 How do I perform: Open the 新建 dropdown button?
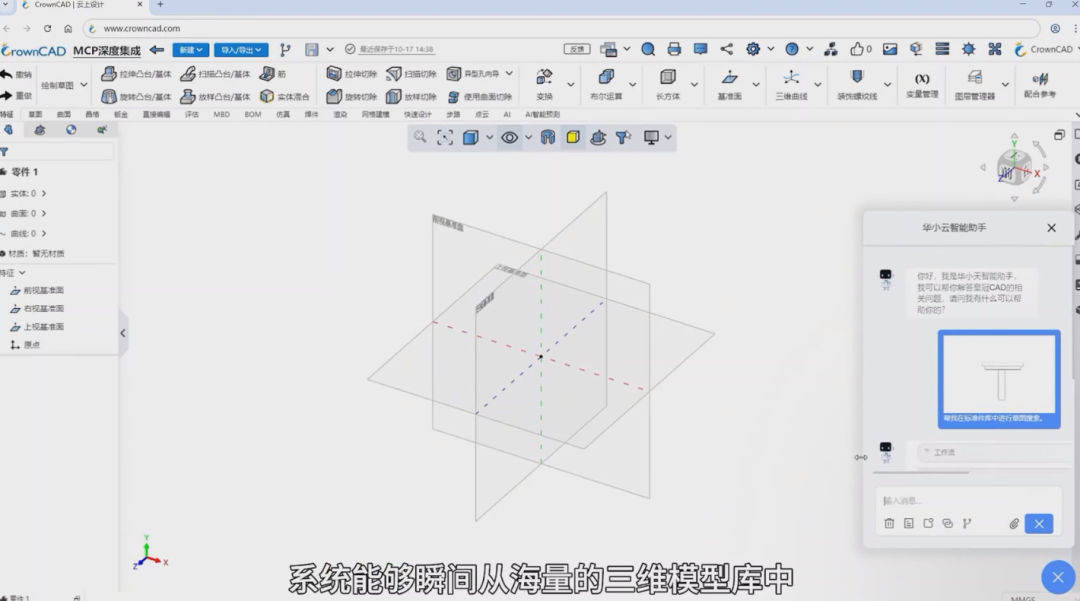pos(190,50)
